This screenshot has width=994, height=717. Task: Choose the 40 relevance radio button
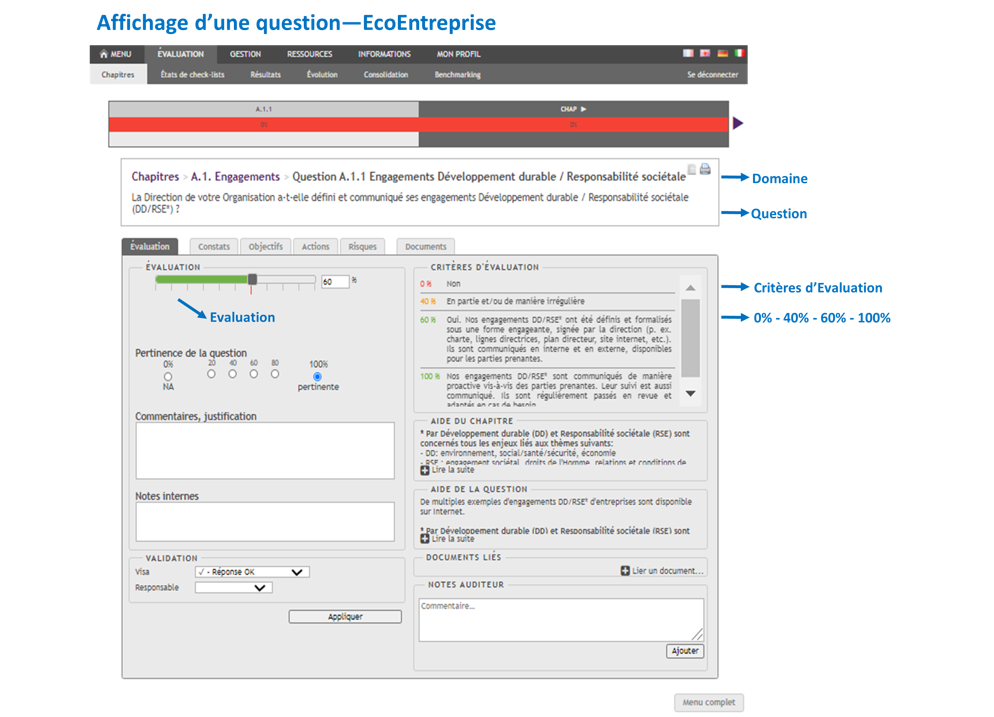pos(232,374)
